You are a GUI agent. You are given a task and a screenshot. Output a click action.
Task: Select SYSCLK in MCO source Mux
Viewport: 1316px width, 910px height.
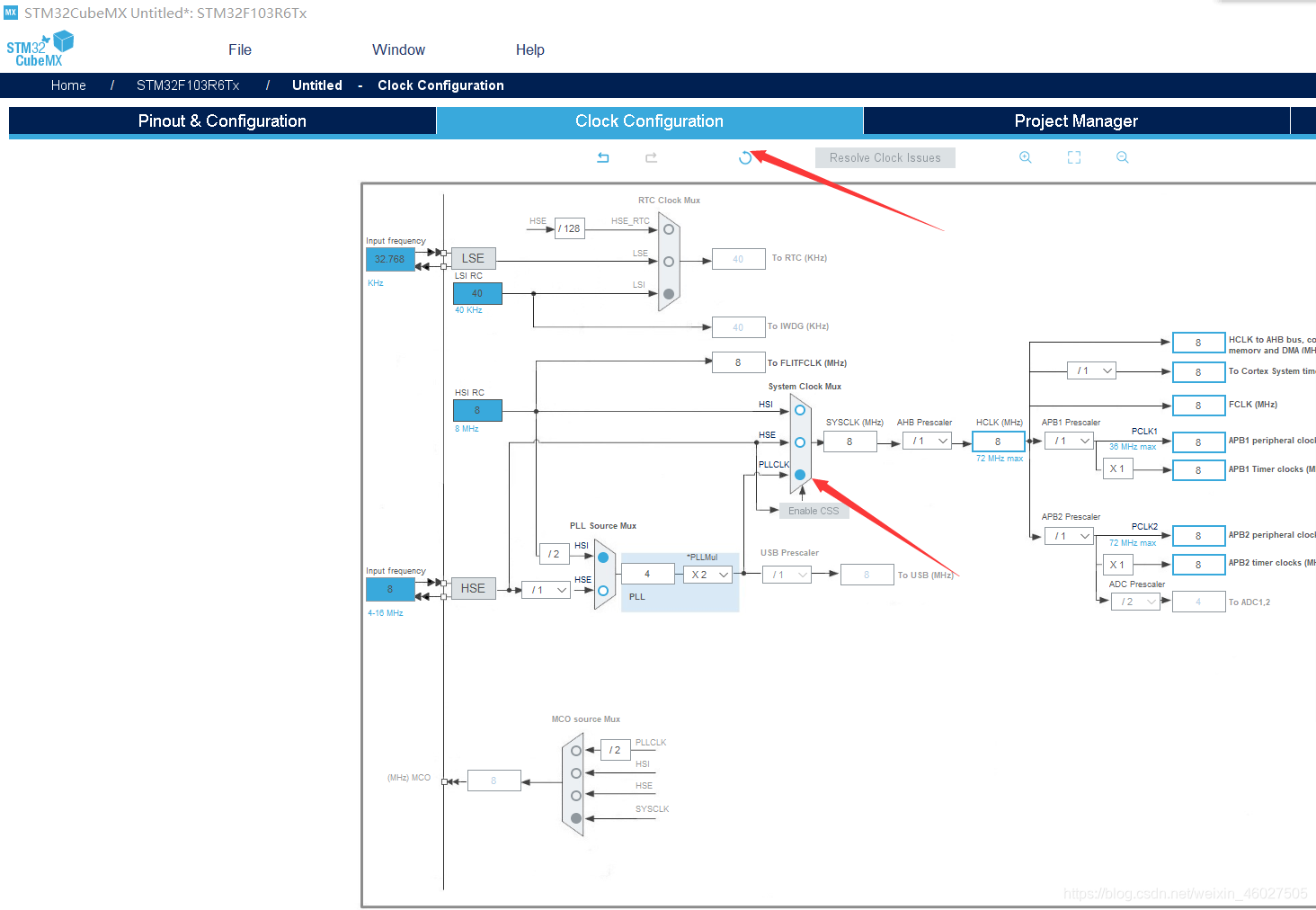(x=576, y=818)
